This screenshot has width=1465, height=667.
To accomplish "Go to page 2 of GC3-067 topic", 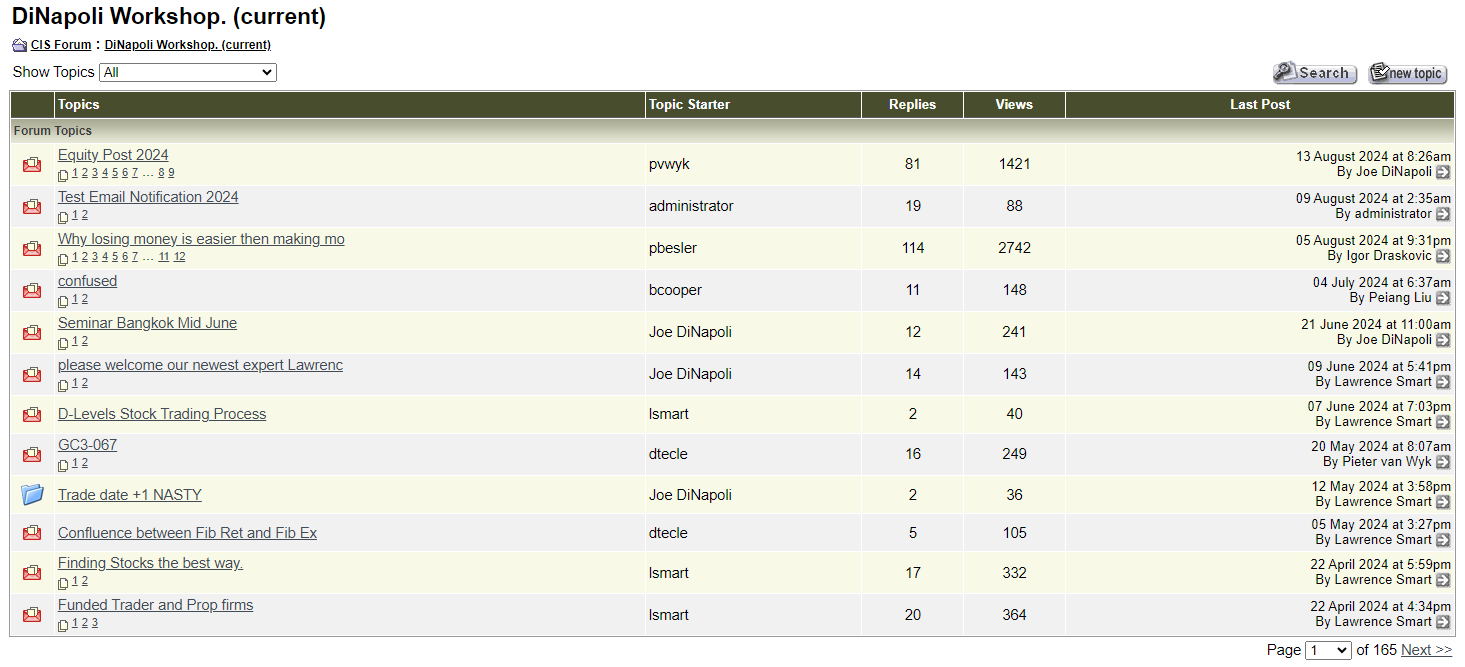I will pos(85,463).
